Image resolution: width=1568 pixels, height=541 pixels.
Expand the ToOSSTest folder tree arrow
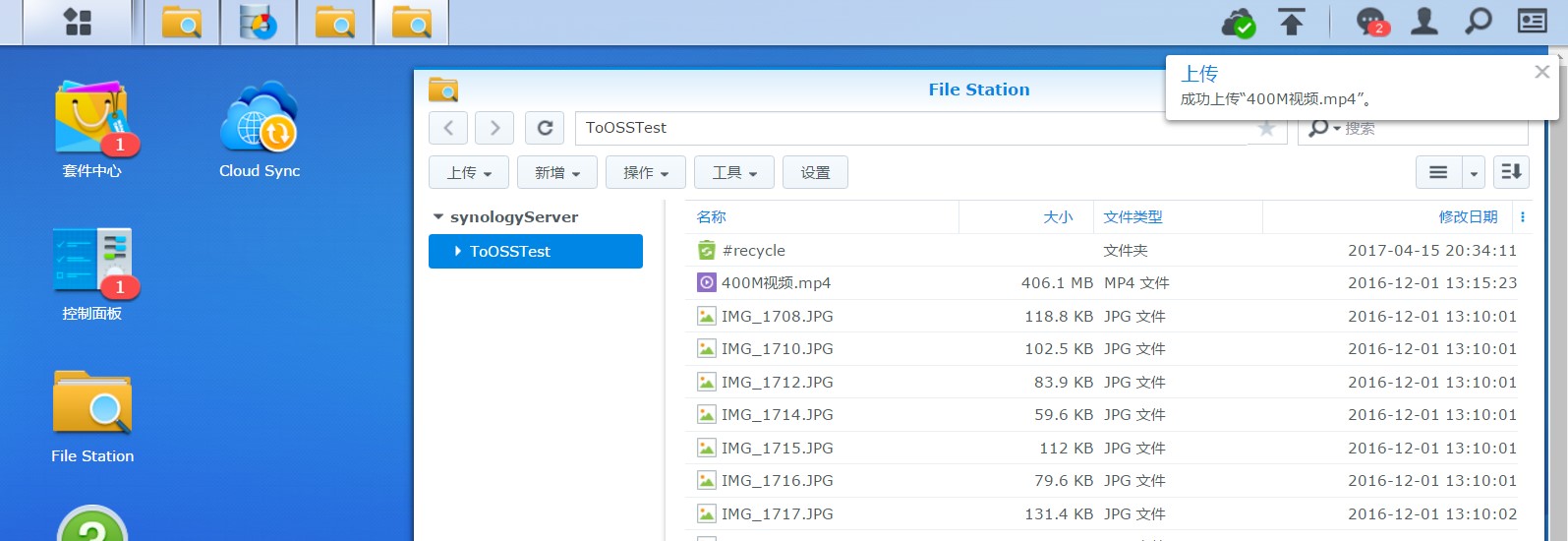click(x=458, y=251)
